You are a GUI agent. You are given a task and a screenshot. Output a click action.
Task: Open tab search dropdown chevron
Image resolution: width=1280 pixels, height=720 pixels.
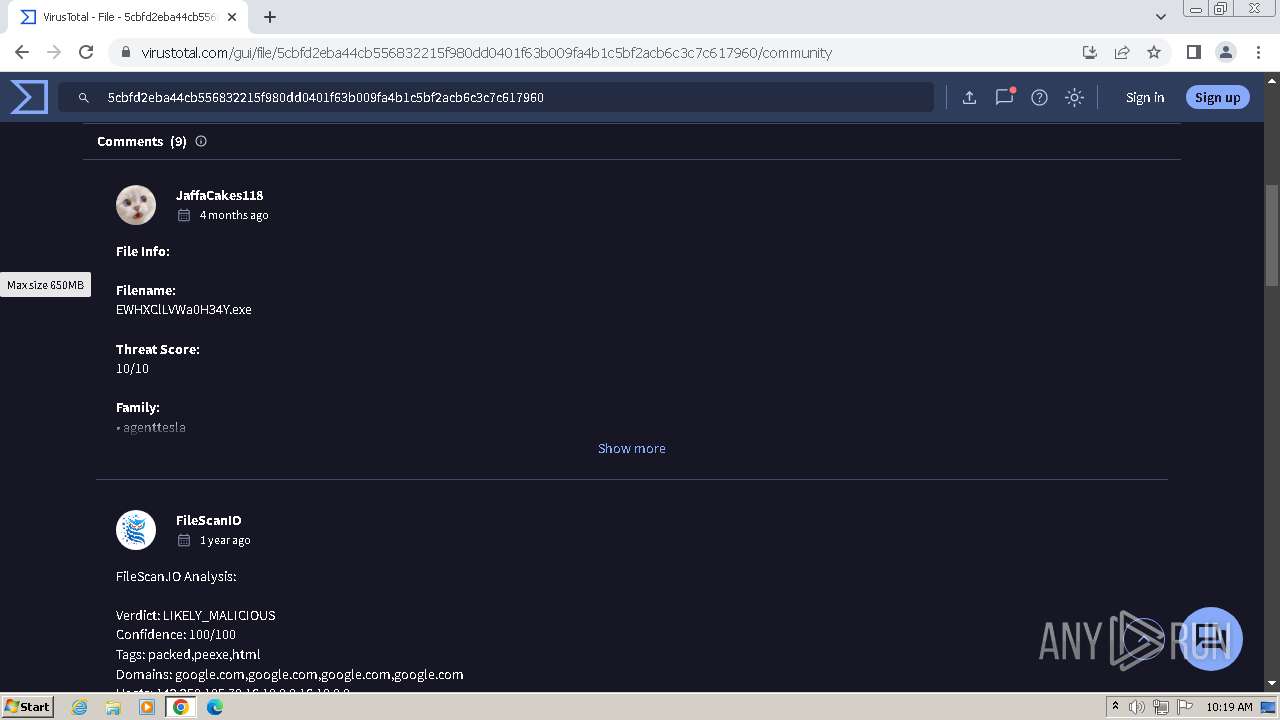click(x=1160, y=17)
